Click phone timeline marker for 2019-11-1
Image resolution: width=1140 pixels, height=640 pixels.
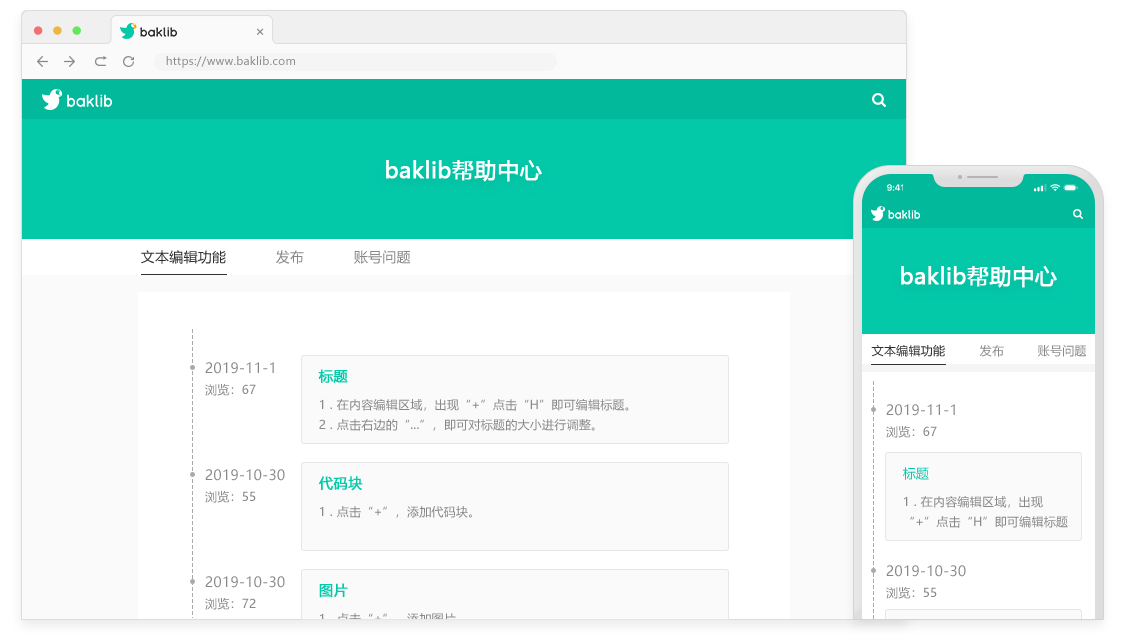[x=873, y=409]
